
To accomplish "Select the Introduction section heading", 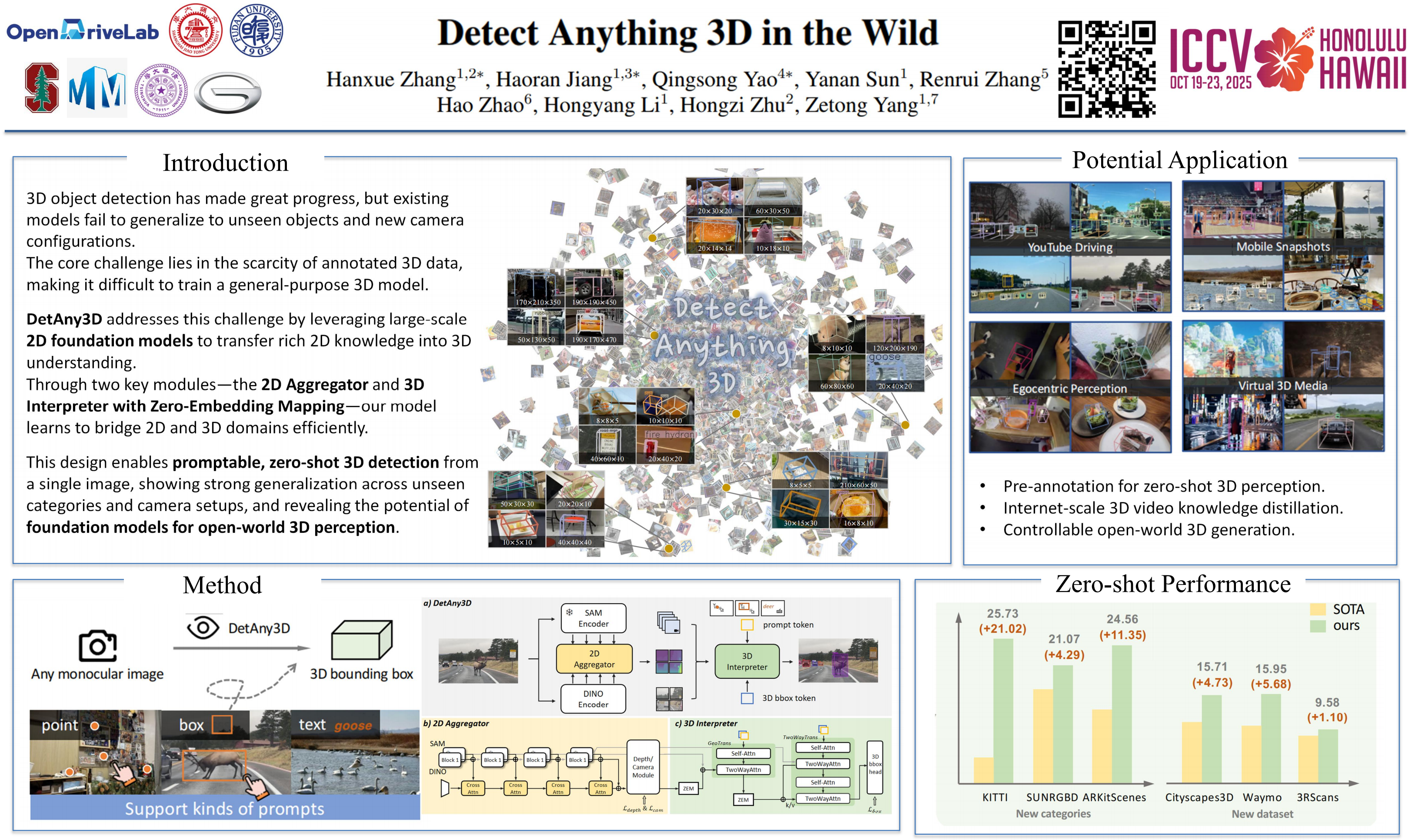I will [225, 163].
